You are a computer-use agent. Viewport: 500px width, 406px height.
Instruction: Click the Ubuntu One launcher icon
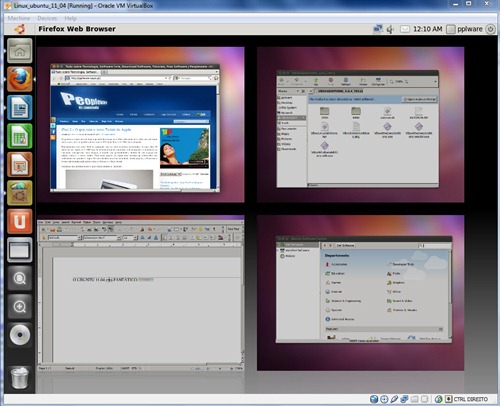pos(20,222)
